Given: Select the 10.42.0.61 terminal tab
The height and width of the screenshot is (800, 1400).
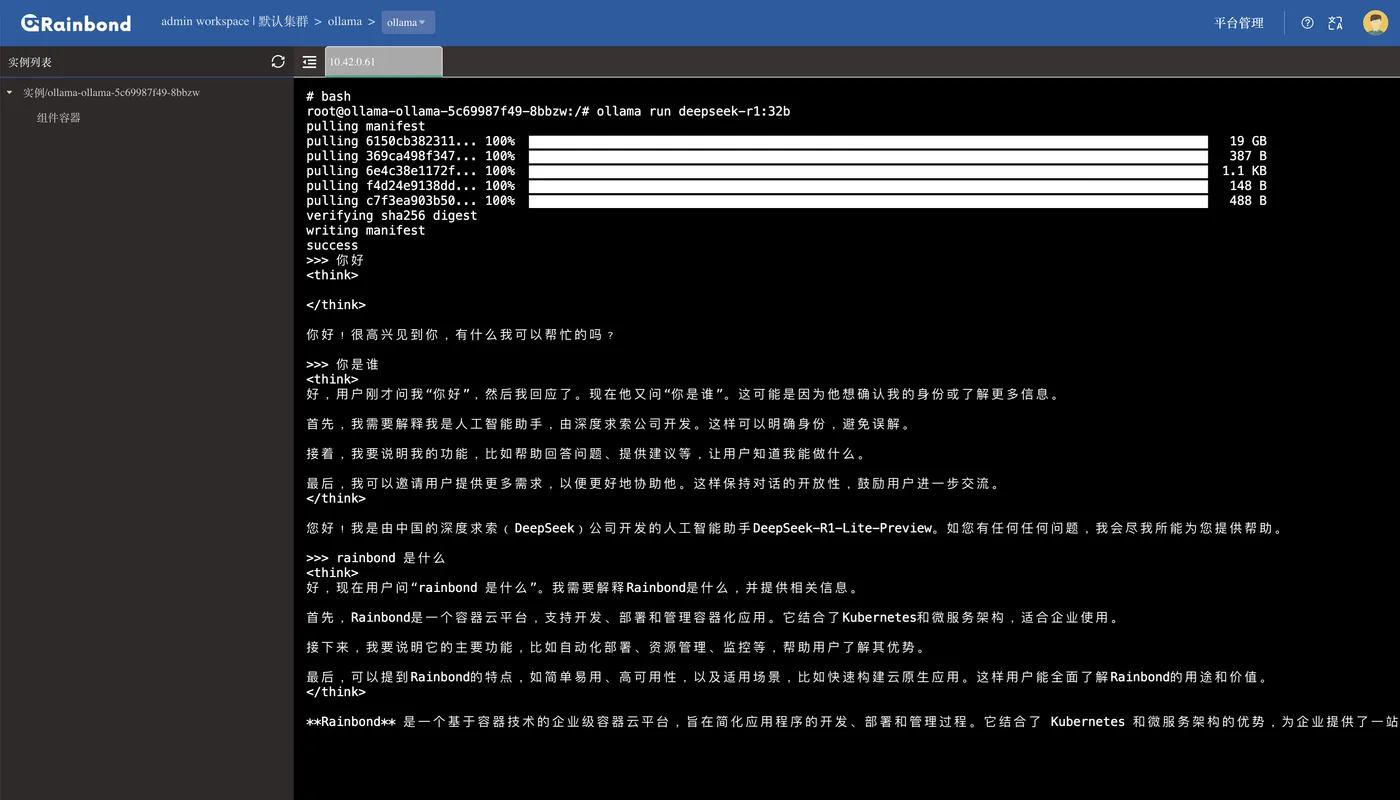Looking at the screenshot, I should pos(383,62).
